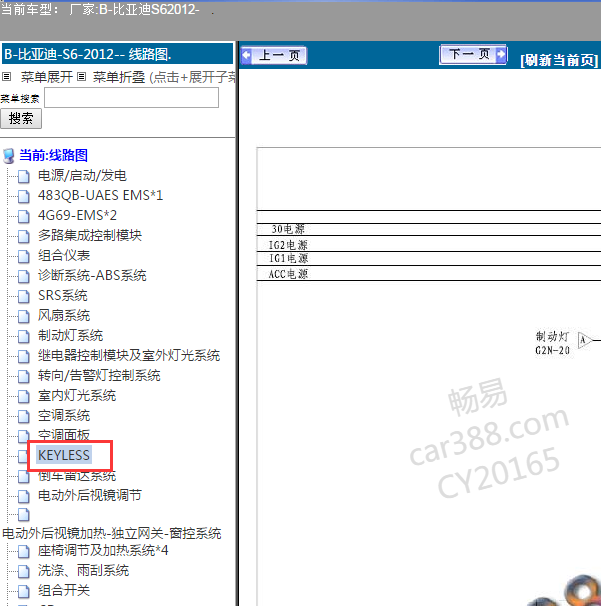
Task: Click page icon next to 483QB-UAES EMS*1
Action: coord(24,196)
